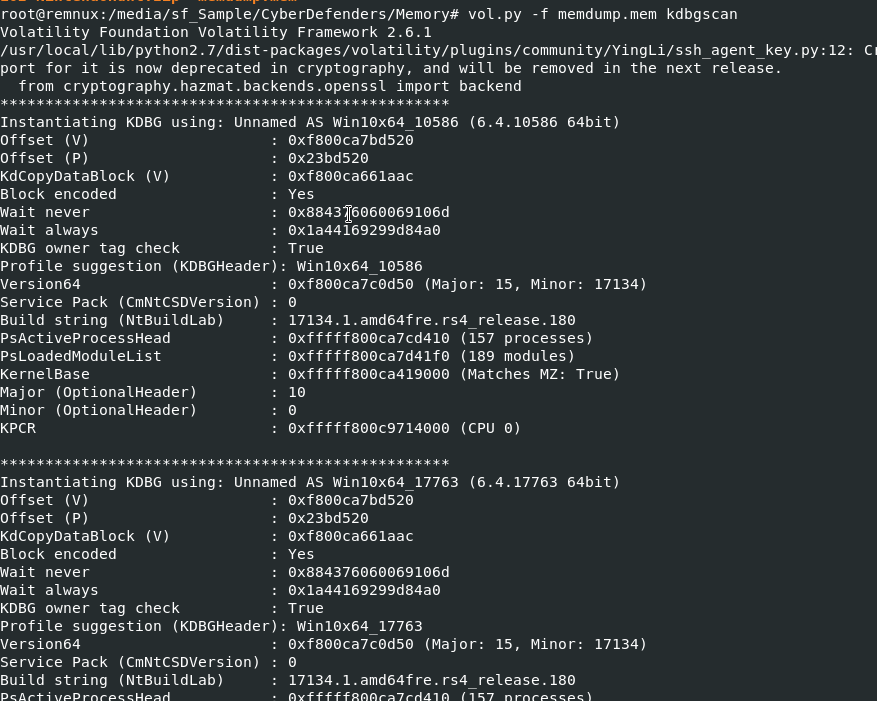
Task: Click the first Wait always value 0x1a44169299d84a0
Action: point(364,230)
